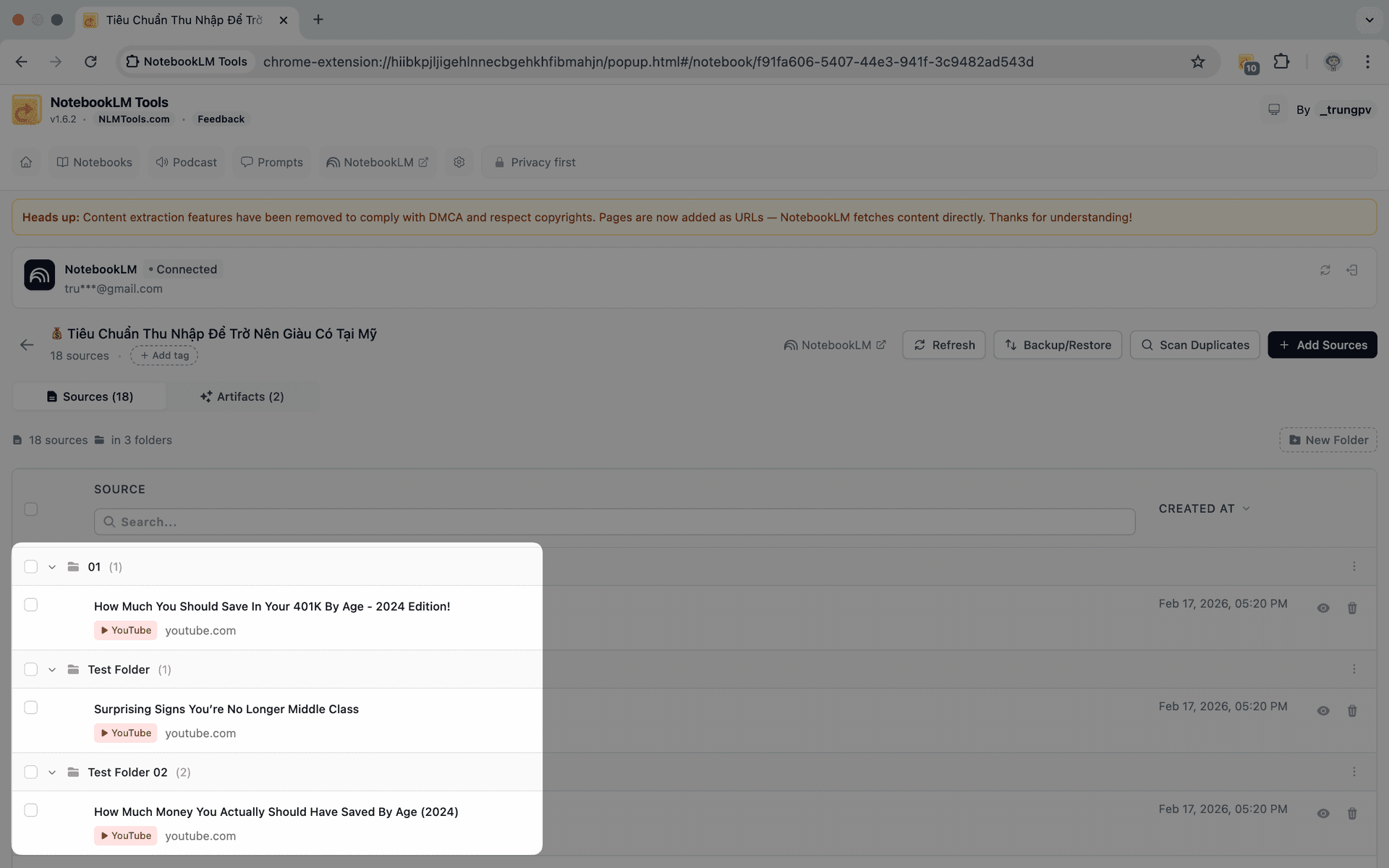Click the sync icon in NotebookLM connection card
Viewport: 1389px width, 868px height.
click(1325, 270)
